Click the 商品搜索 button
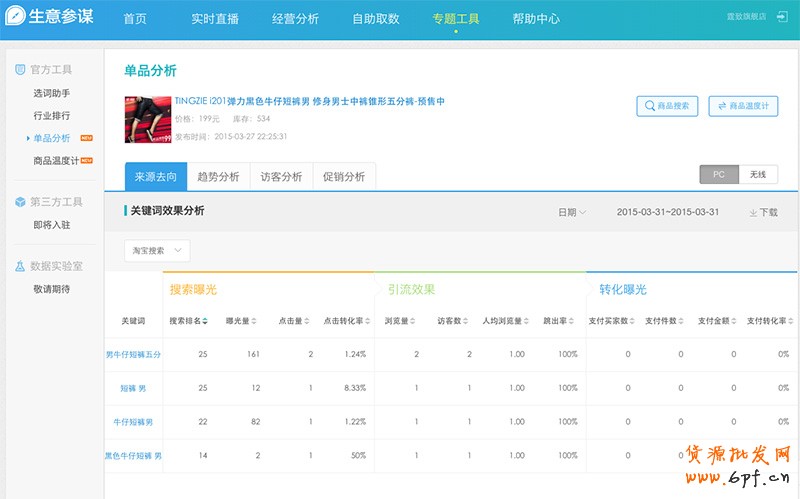Viewport: 800px width, 499px height. [x=667, y=106]
